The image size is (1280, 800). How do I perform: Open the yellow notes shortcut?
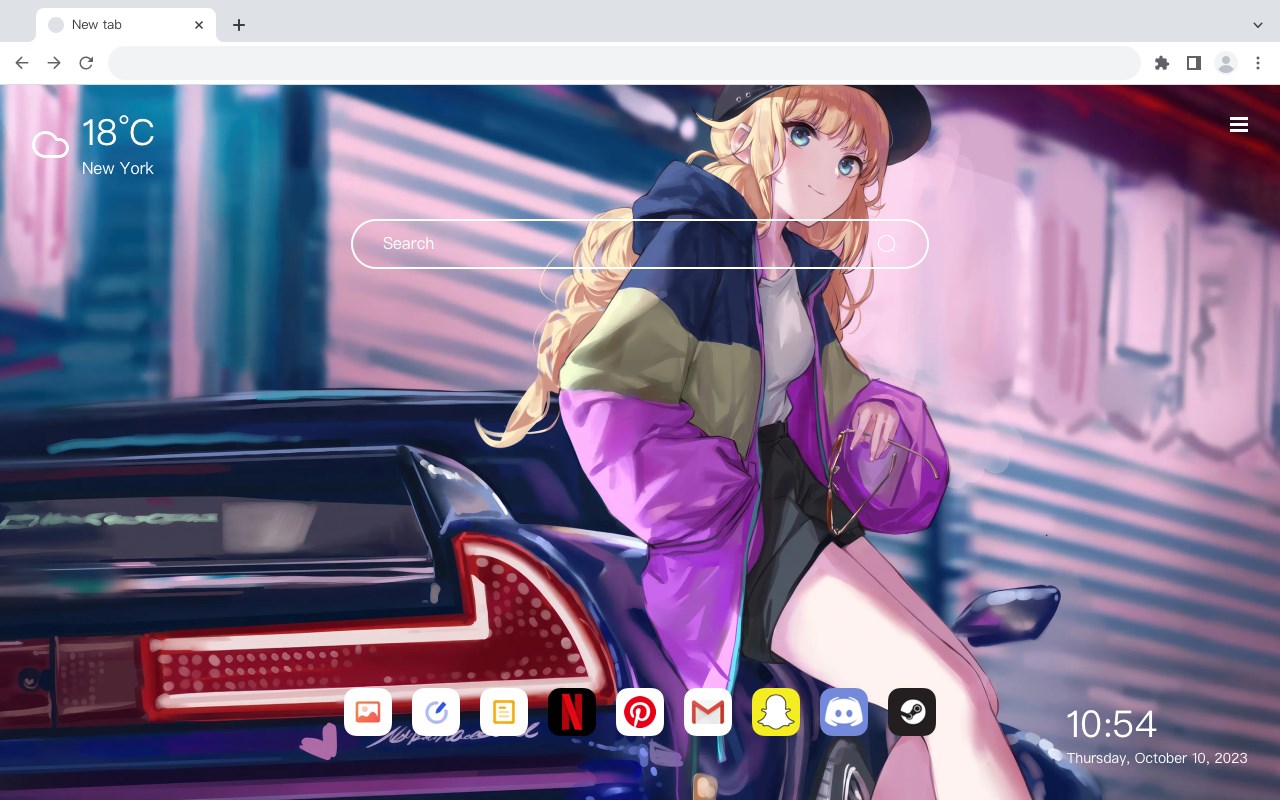[x=504, y=712]
